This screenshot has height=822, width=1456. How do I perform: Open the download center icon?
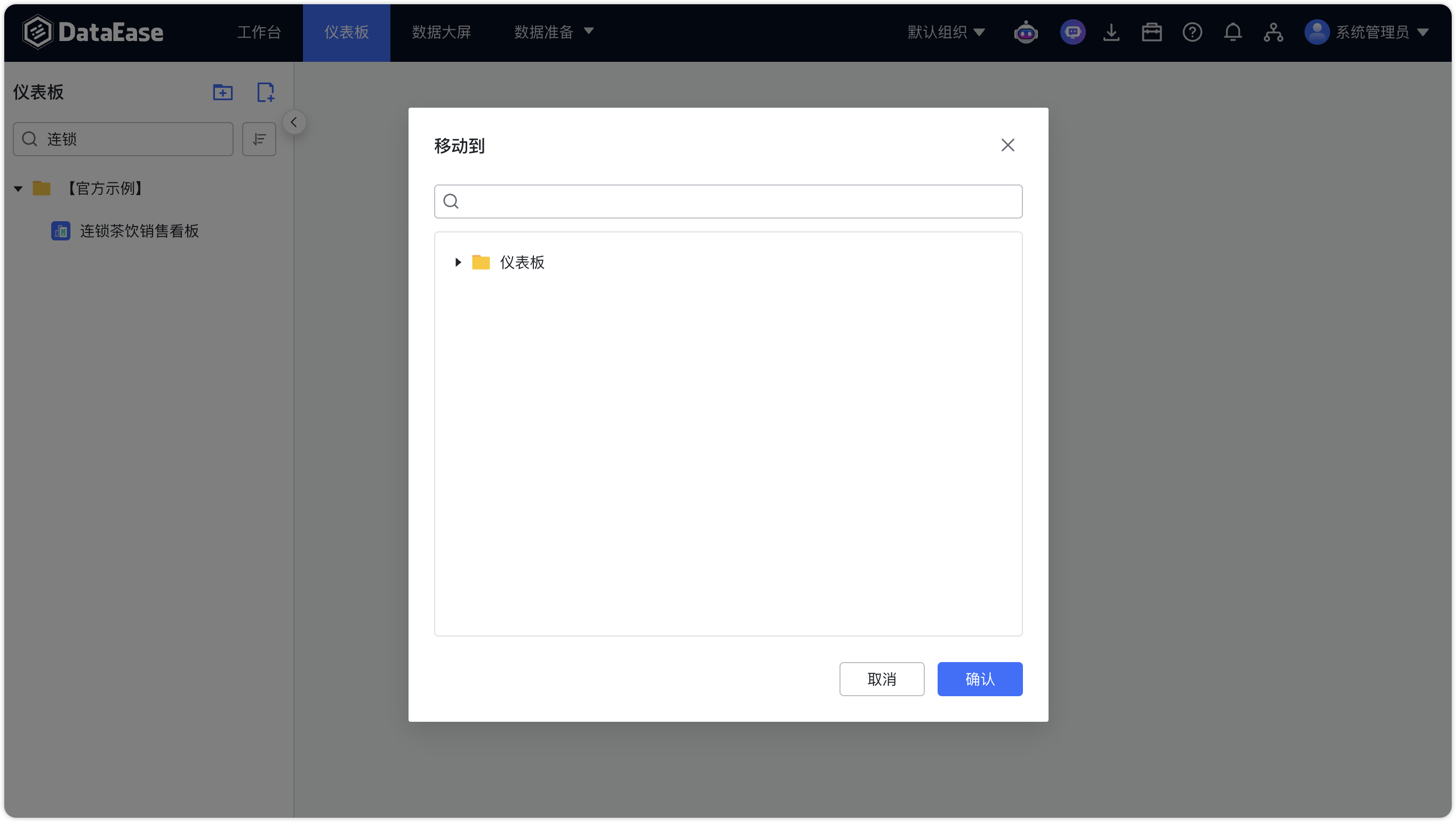point(1111,32)
